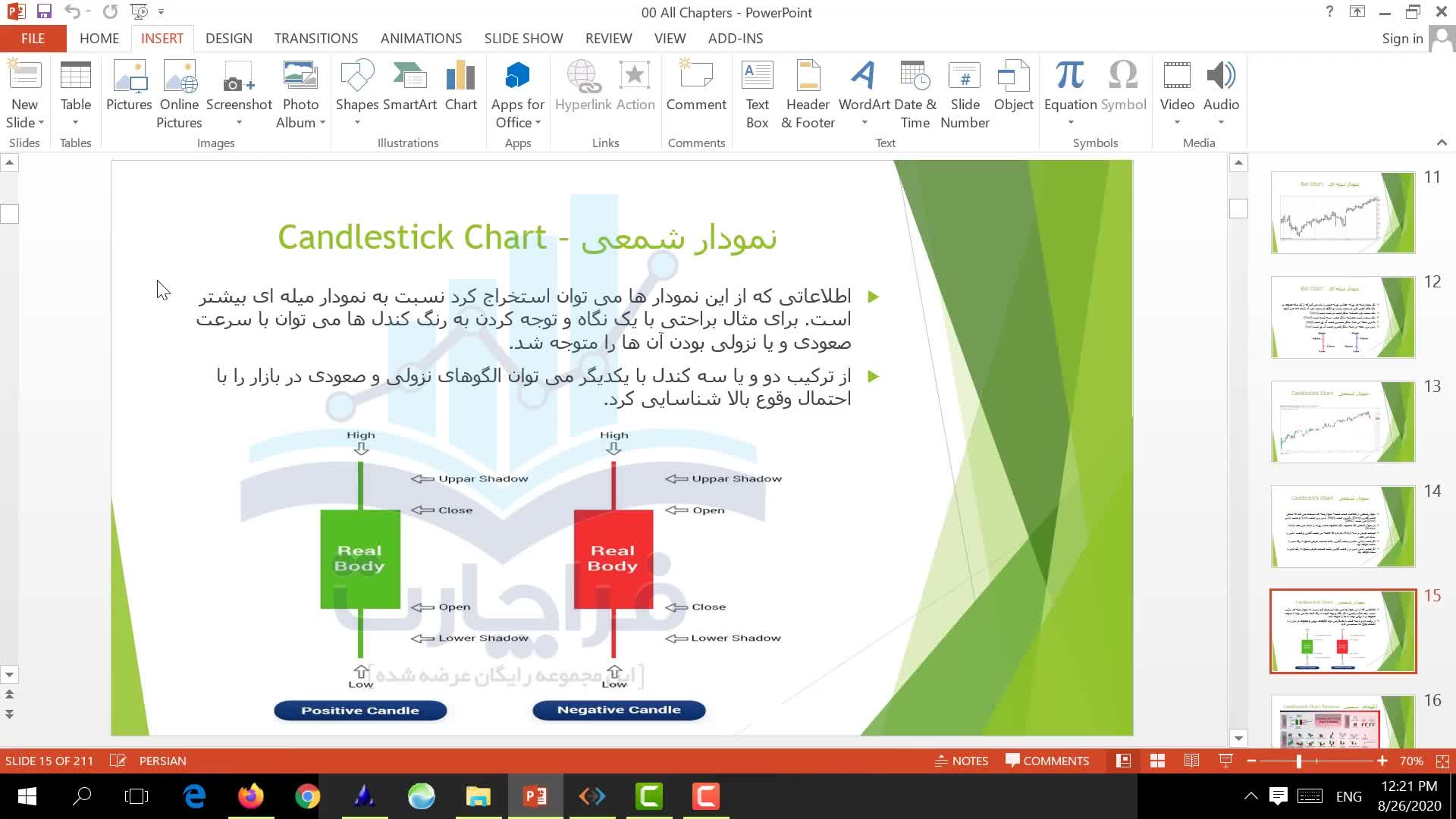Image resolution: width=1456 pixels, height=819 pixels.
Task: Click the Sign in link
Action: pyautogui.click(x=1401, y=39)
